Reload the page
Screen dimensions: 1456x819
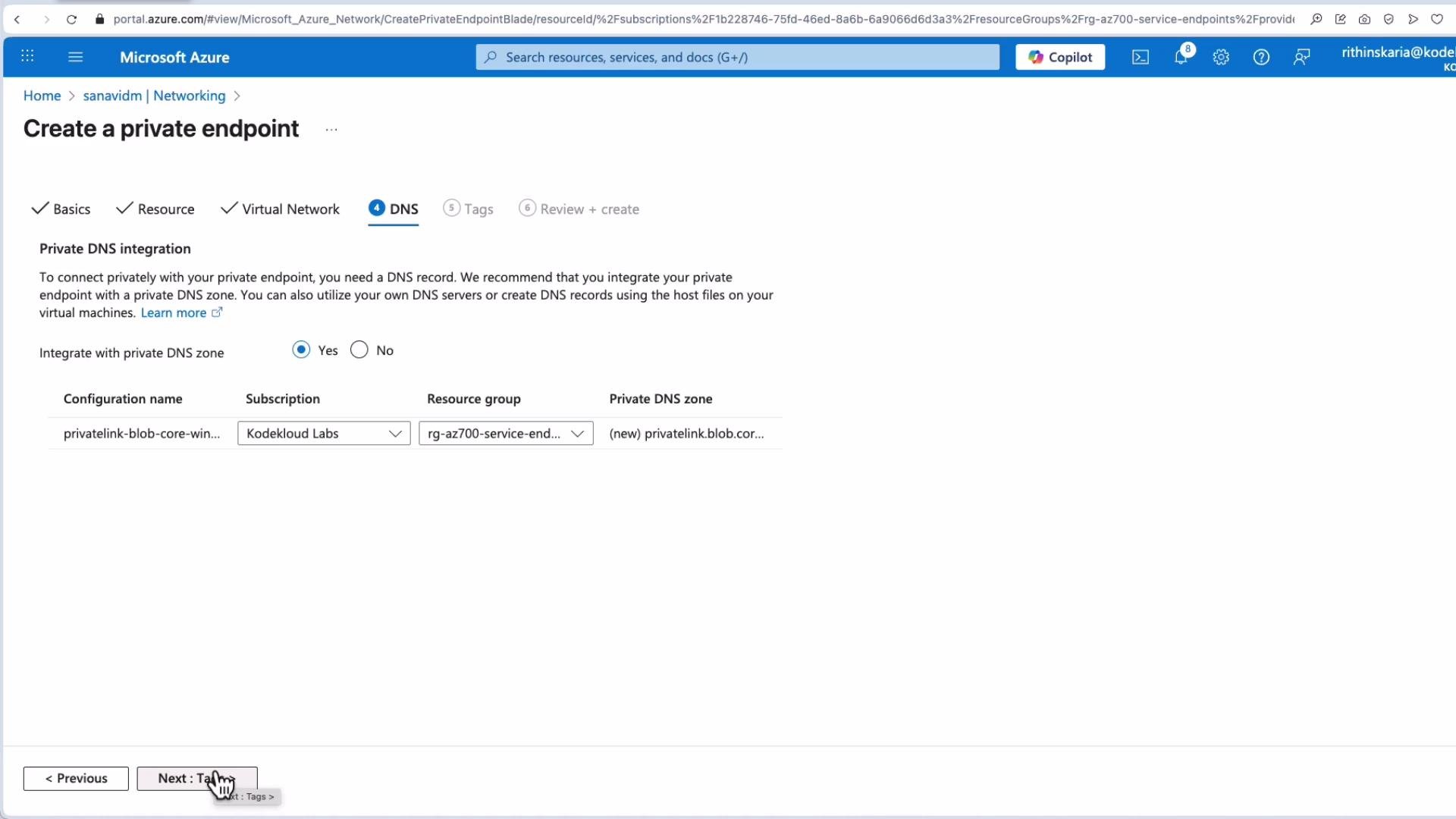(71, 20)
